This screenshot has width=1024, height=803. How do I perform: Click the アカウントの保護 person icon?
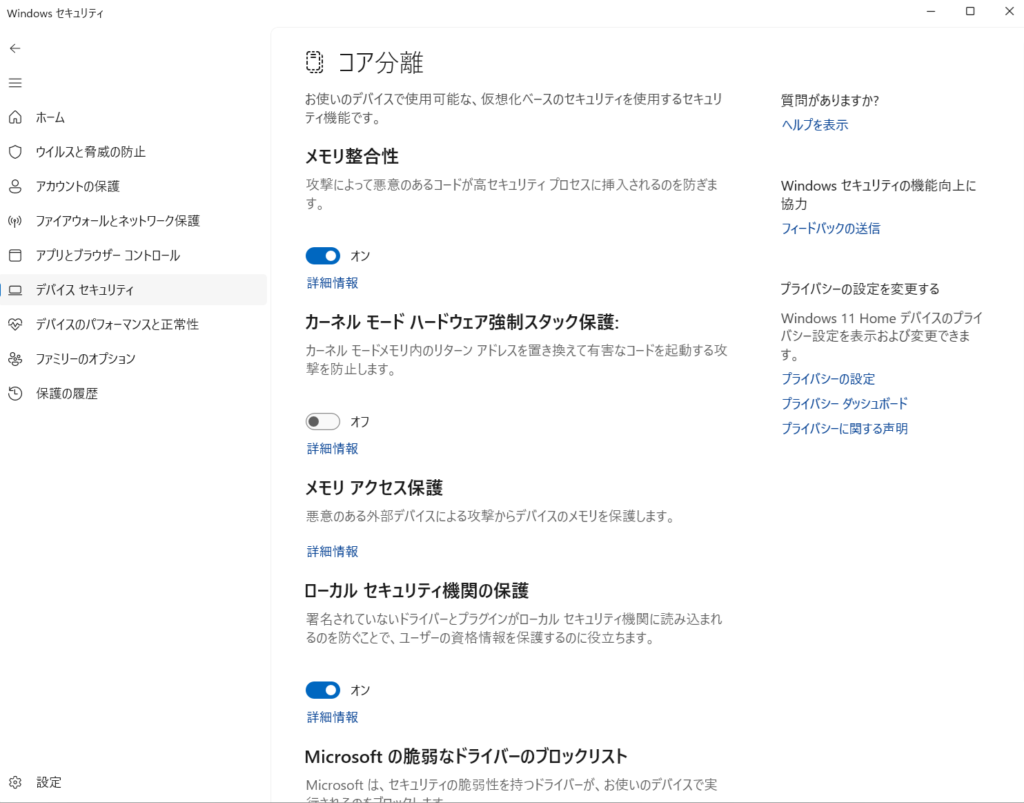(x=14, y=186)
